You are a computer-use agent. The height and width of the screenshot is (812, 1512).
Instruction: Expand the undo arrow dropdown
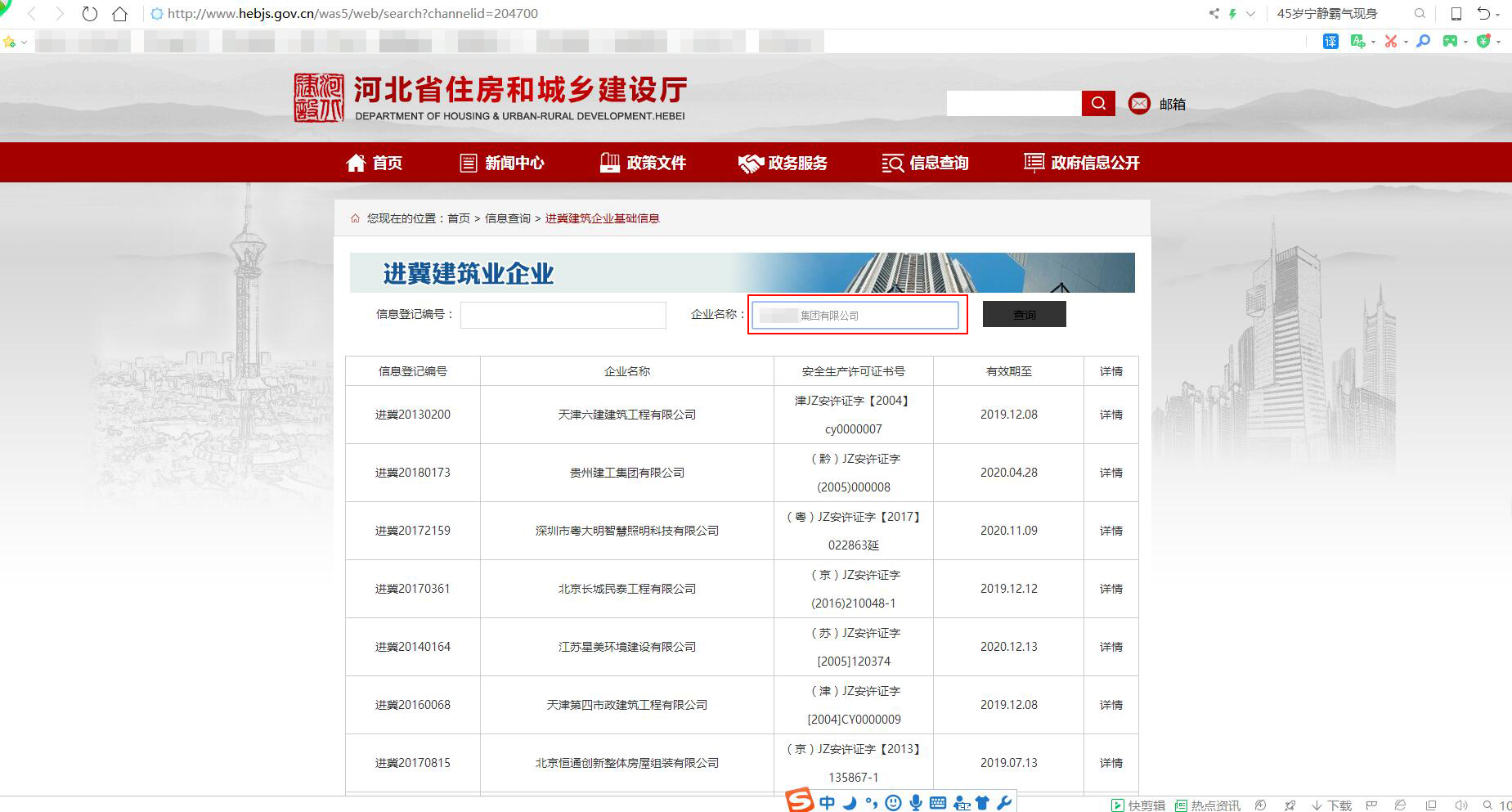coord(1498,15)
